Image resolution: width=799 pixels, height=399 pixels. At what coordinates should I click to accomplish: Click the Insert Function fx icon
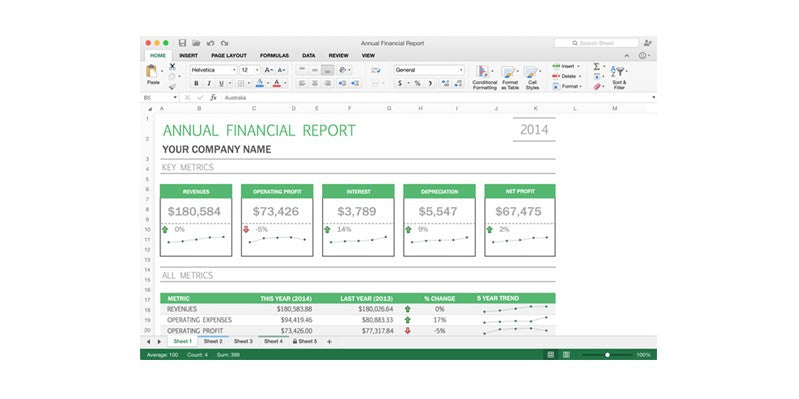(213, 97)
